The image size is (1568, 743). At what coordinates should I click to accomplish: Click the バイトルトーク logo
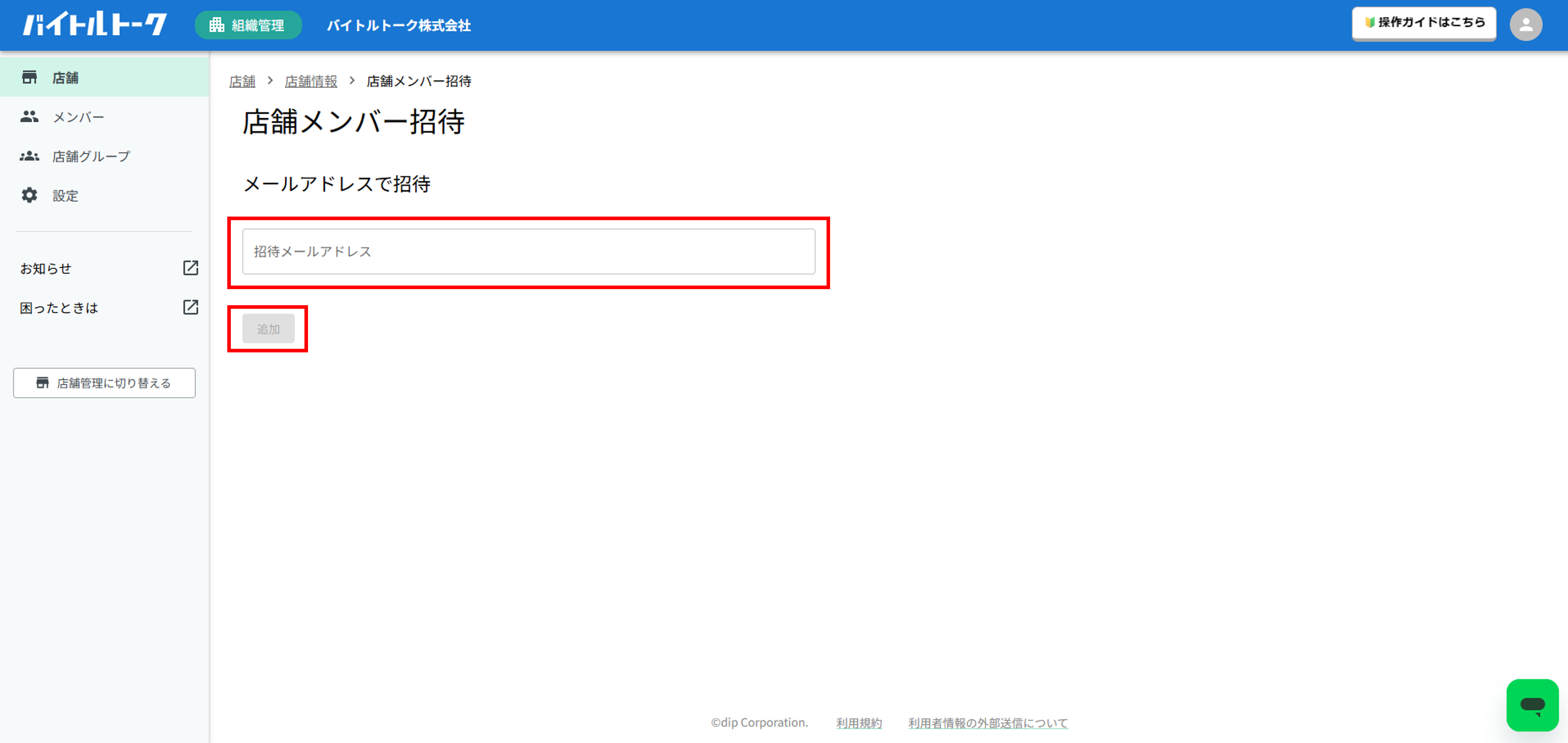pyautogui.click(x=94, y=24)
